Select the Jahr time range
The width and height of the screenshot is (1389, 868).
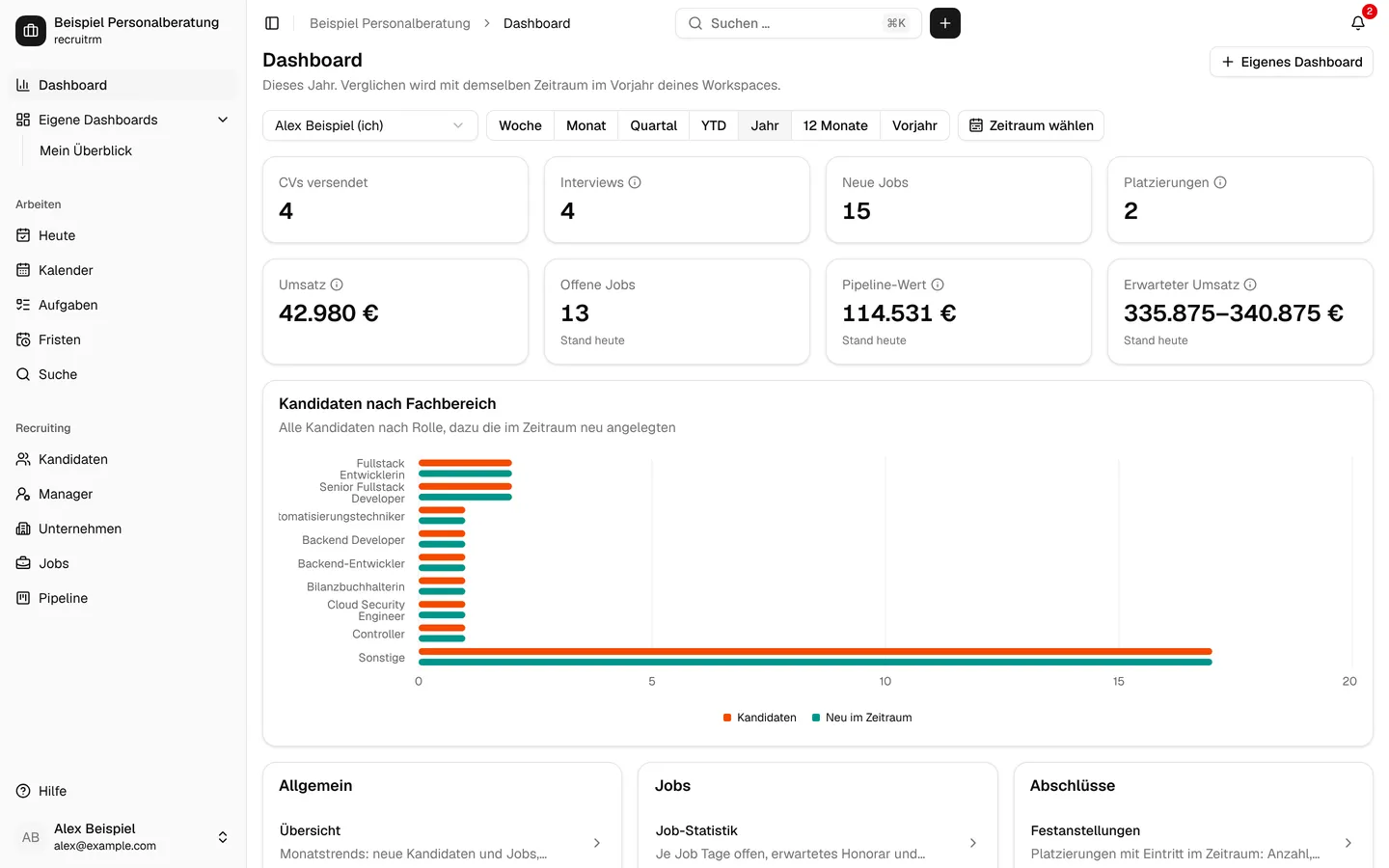(x=765, y=125)
